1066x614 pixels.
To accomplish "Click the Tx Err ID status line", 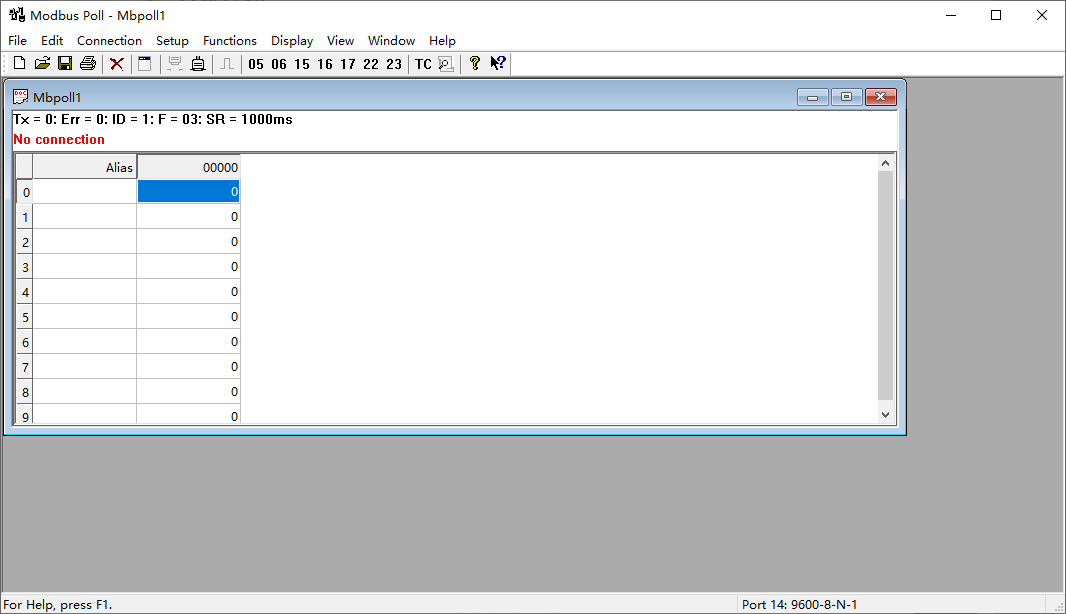I will click(153, 120).
